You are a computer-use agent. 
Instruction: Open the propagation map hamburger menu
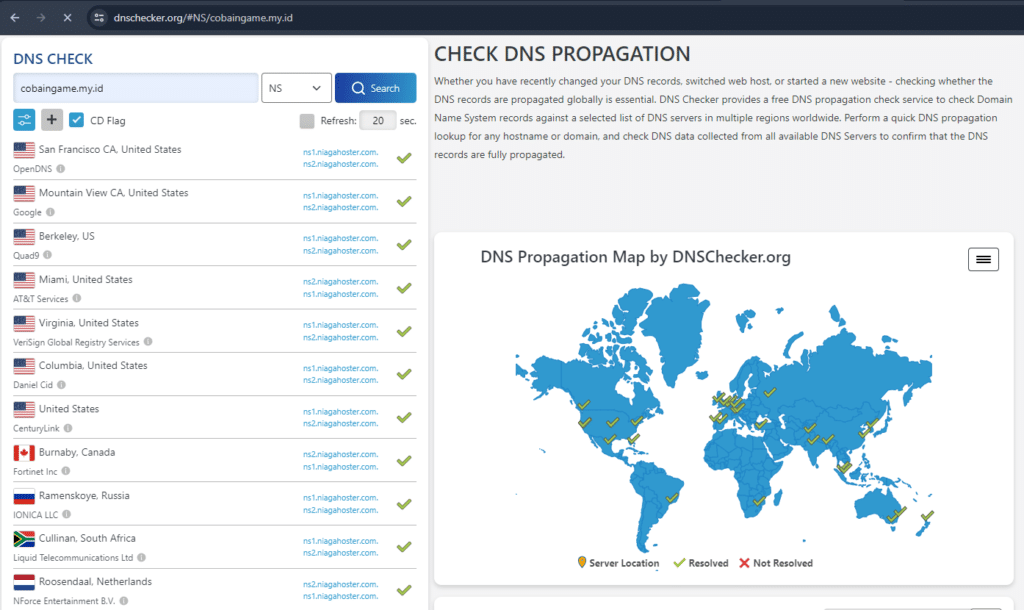983,258
